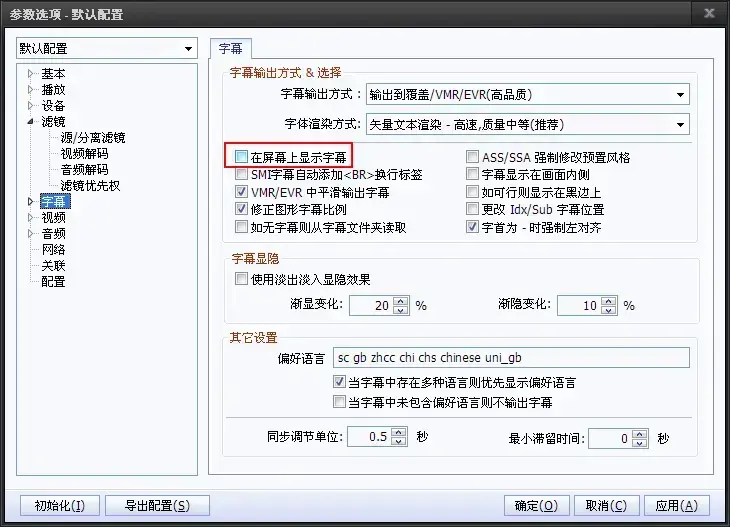Enable 使用淡出淡入显隐效果 checkbox

click(241, 279)
